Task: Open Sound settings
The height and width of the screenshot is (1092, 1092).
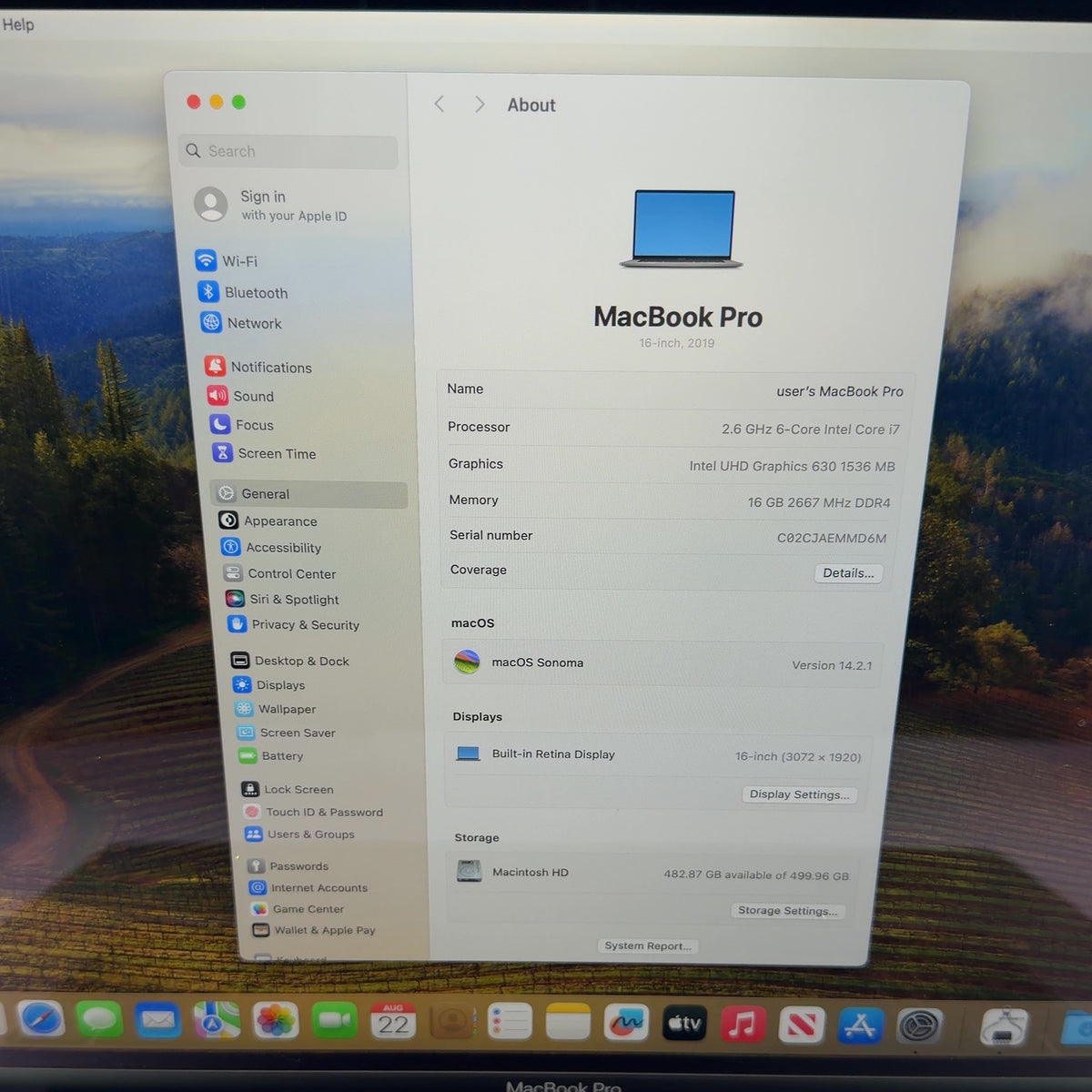Action: [x=241, y=396]
